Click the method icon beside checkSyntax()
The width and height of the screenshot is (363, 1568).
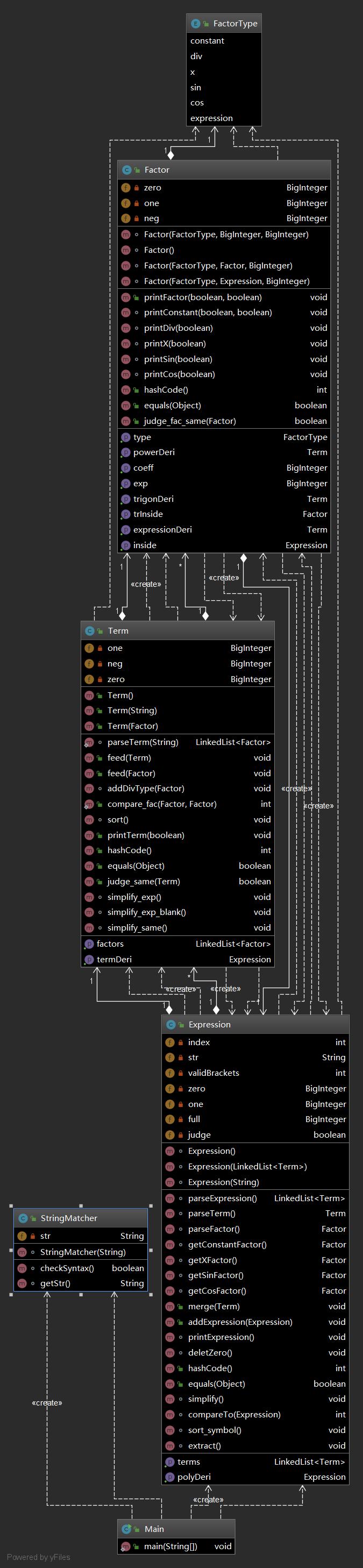[x=23, y=1268]
